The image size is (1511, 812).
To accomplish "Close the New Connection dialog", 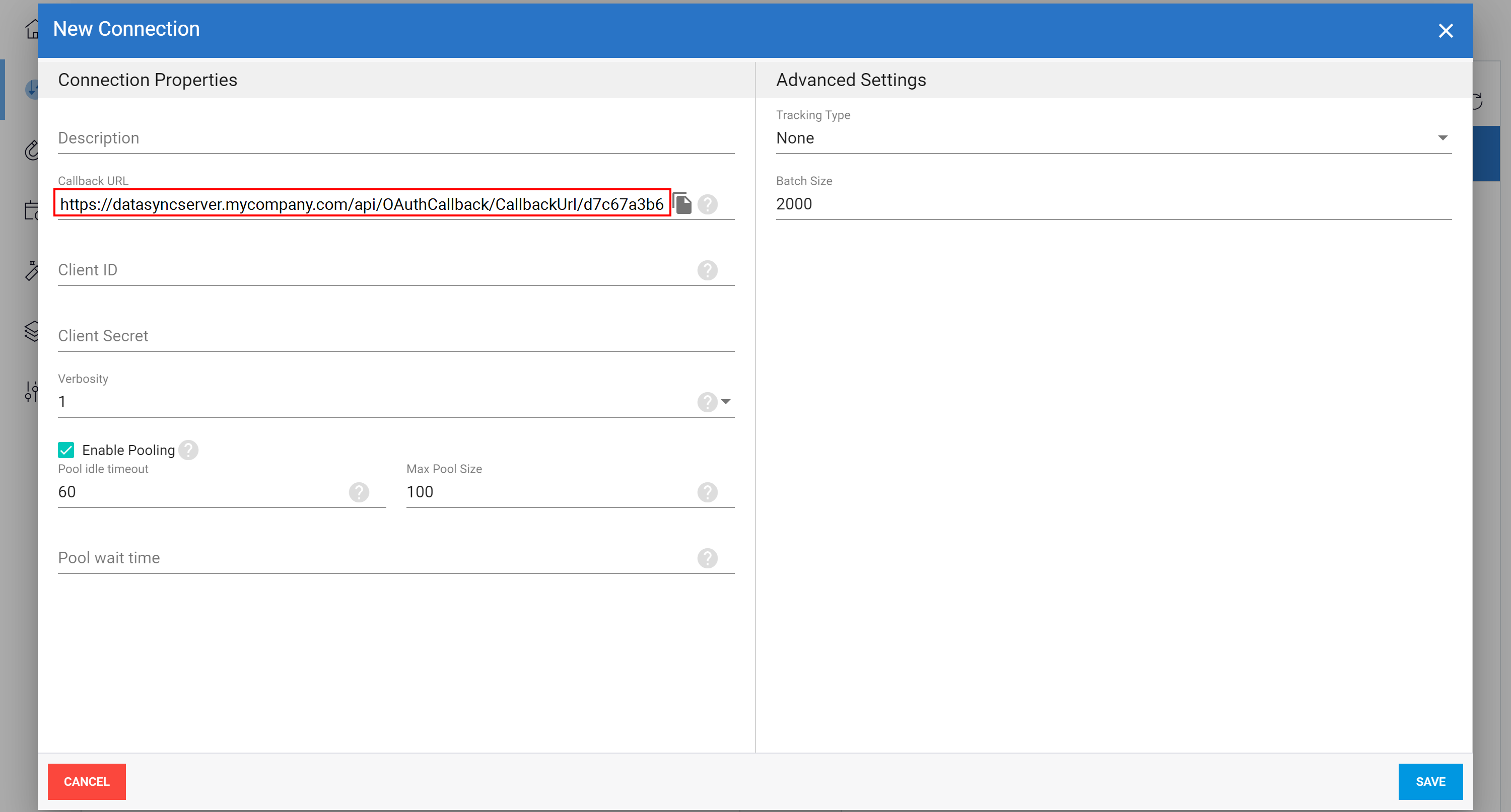I will [x=1446, y=31].
